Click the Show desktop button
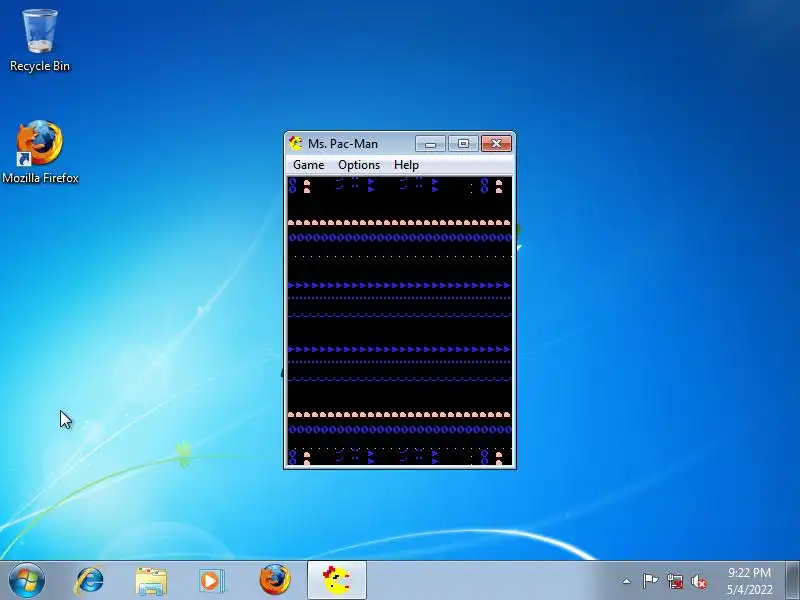The image size is (800, 600). click(x=793, y=581)
